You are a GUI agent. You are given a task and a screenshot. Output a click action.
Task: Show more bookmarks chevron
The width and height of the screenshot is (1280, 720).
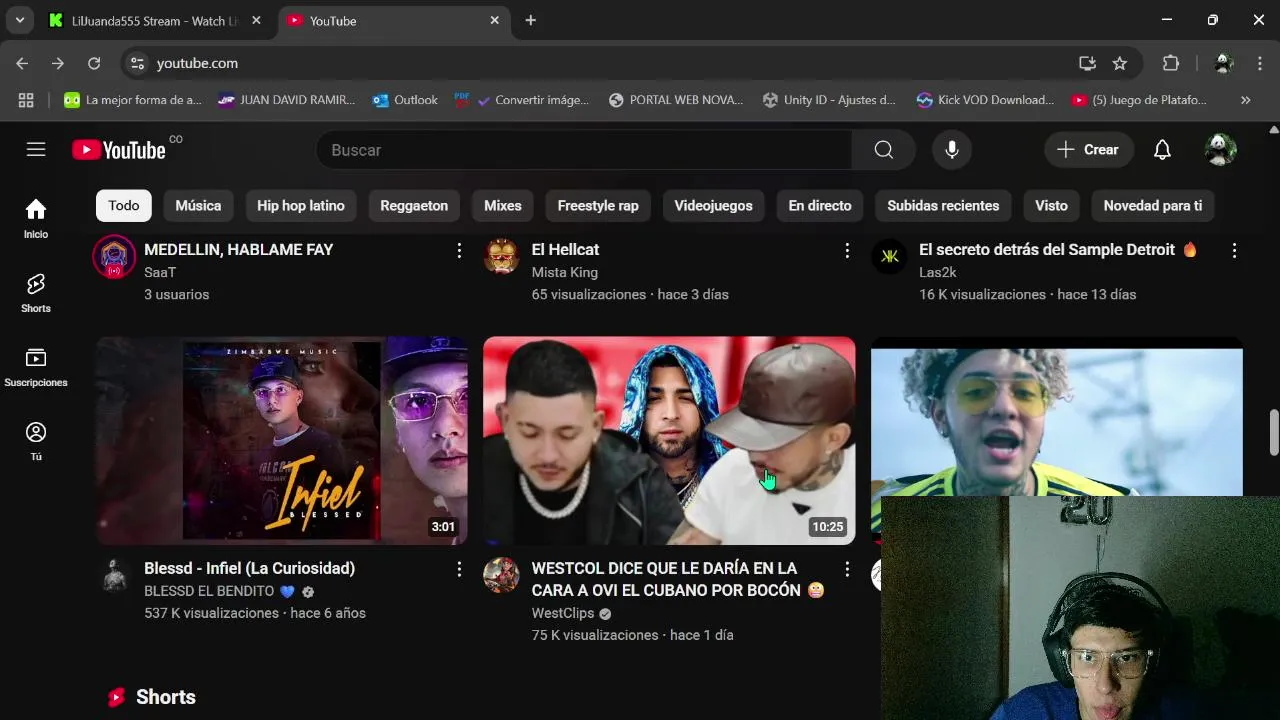[x=1245, y=100]
